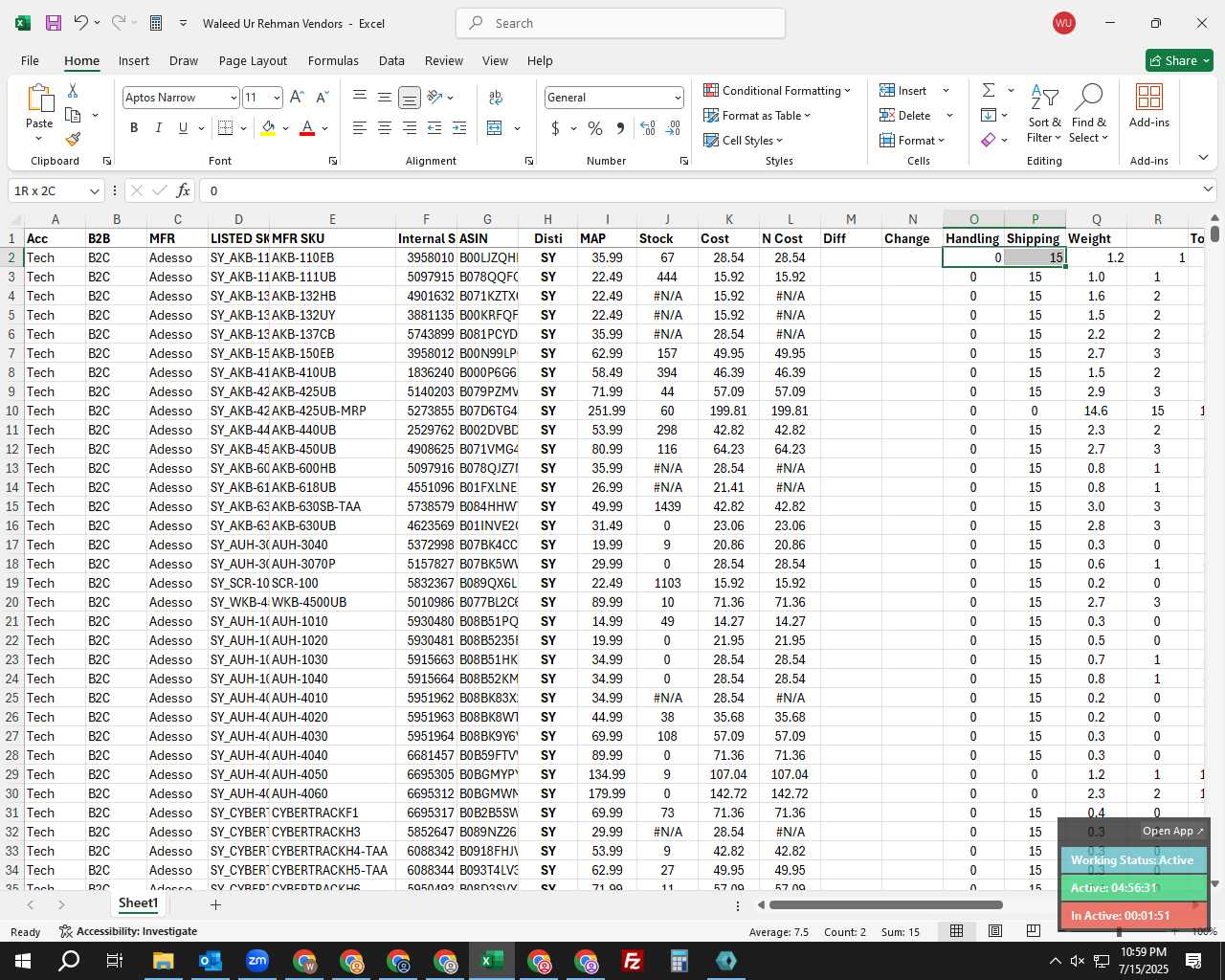This screenshot has height=980, width=1225.
Task: Collapse the ribbon with the chevron
Action: click(1203, 157)
